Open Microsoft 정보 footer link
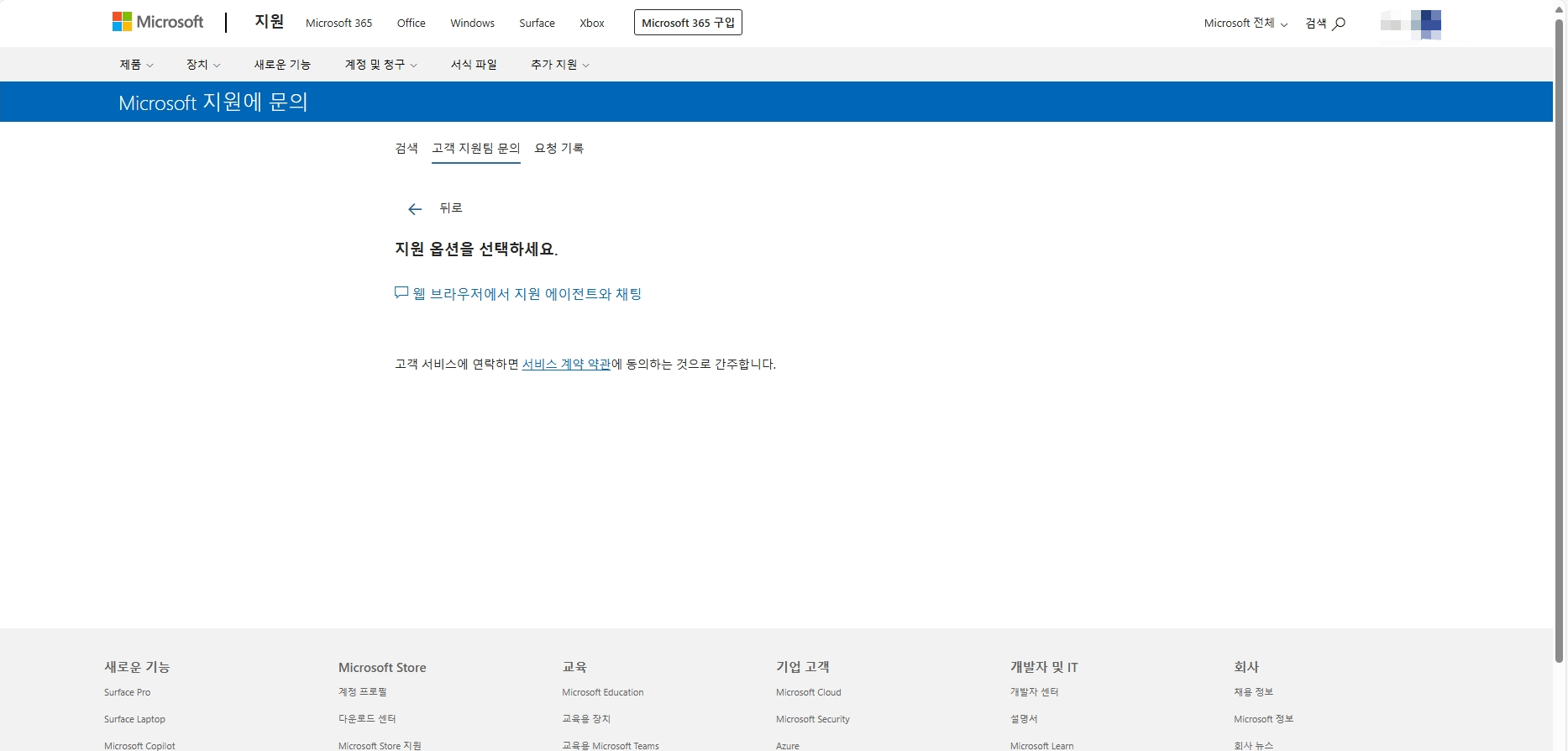1568x751 pixels. 1263,719
